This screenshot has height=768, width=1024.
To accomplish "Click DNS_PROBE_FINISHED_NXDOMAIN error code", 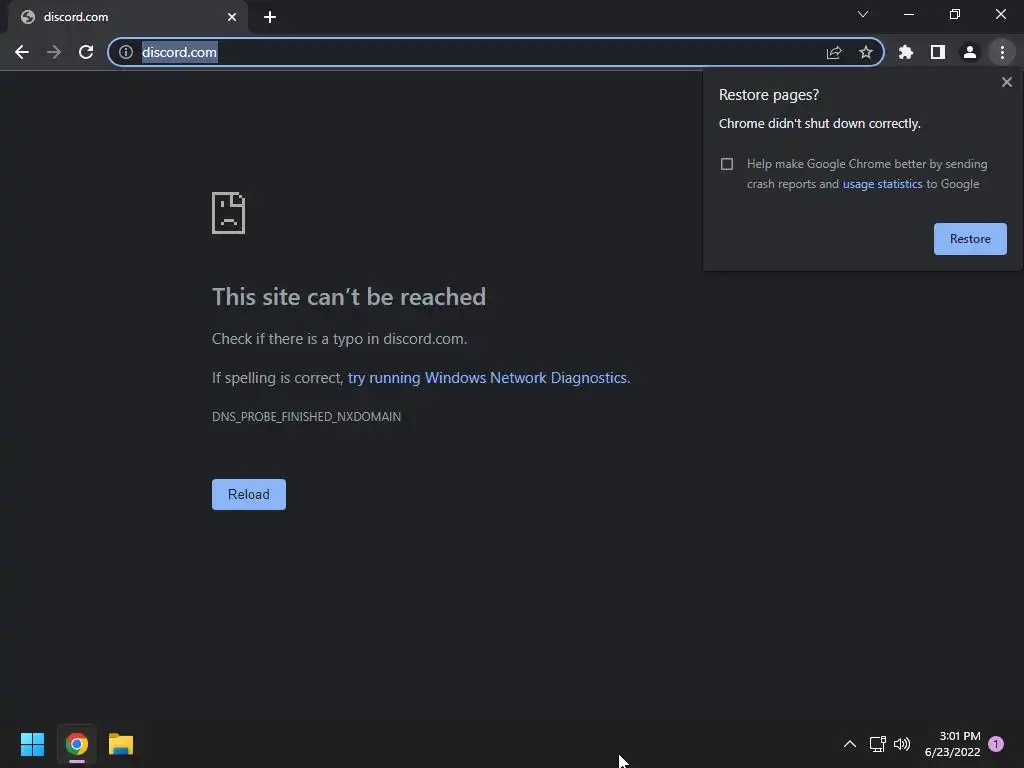I will click(x=306, y=417).
